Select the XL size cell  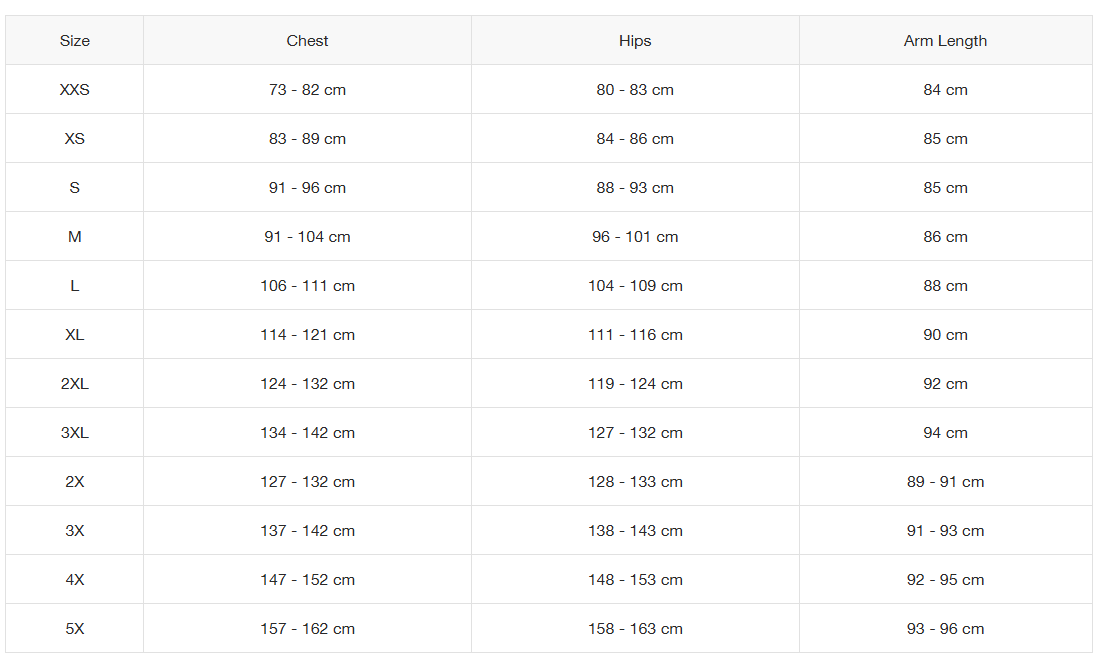74,335
